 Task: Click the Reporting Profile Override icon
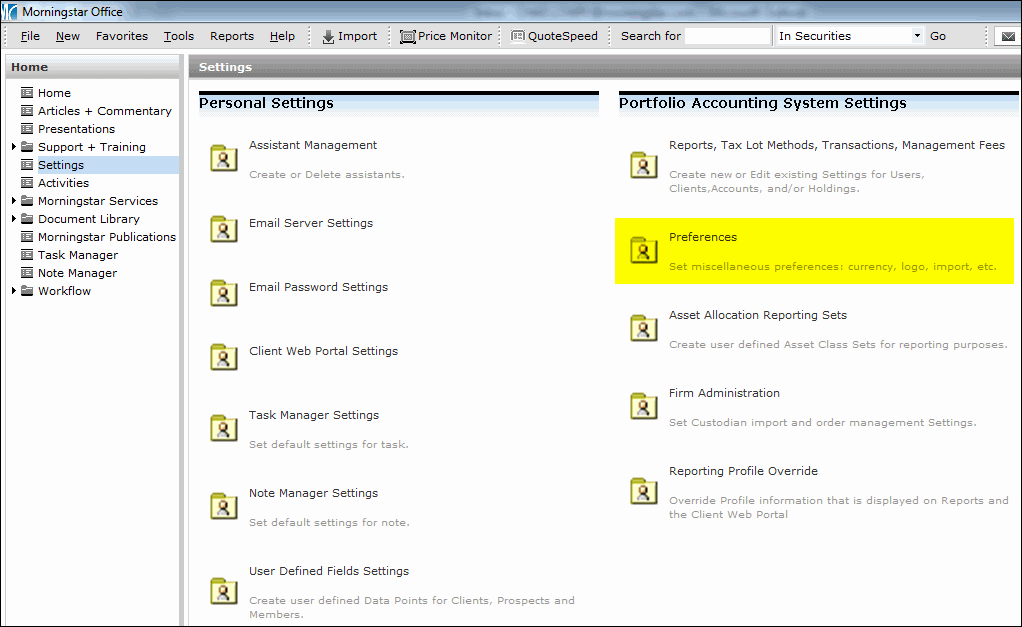tap(643, 491)
